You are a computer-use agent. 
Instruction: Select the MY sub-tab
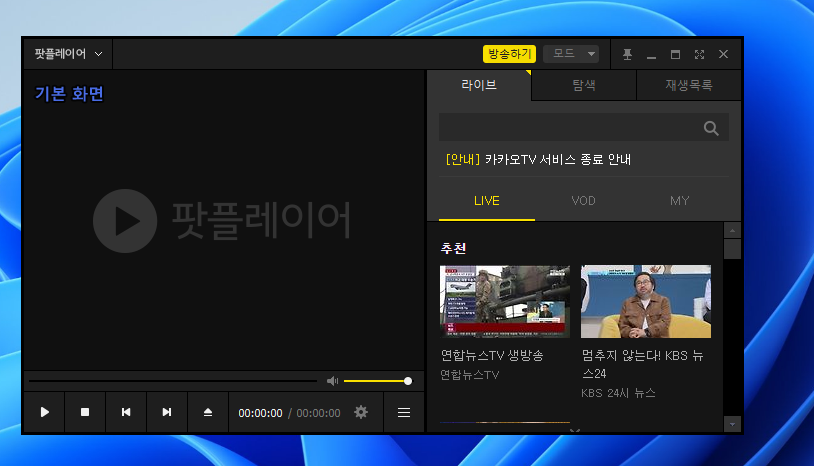pos(680,201)
